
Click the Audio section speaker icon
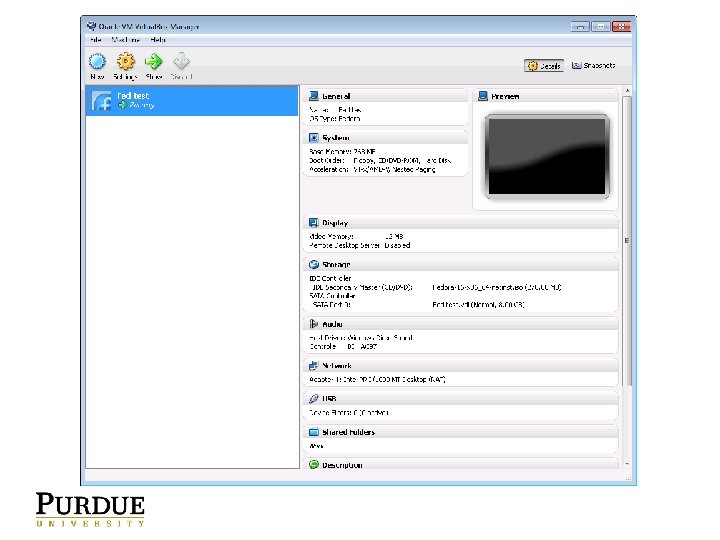tap(314, 324)
